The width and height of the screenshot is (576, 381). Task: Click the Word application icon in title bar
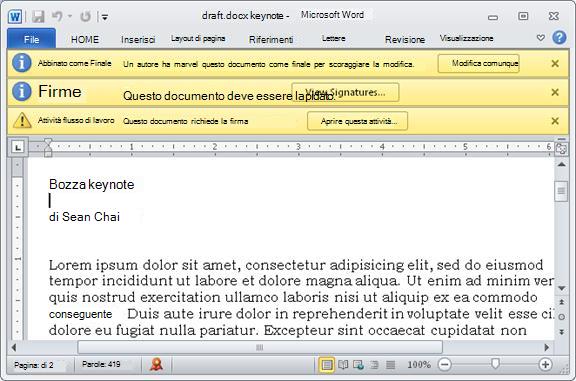[15, 16]
